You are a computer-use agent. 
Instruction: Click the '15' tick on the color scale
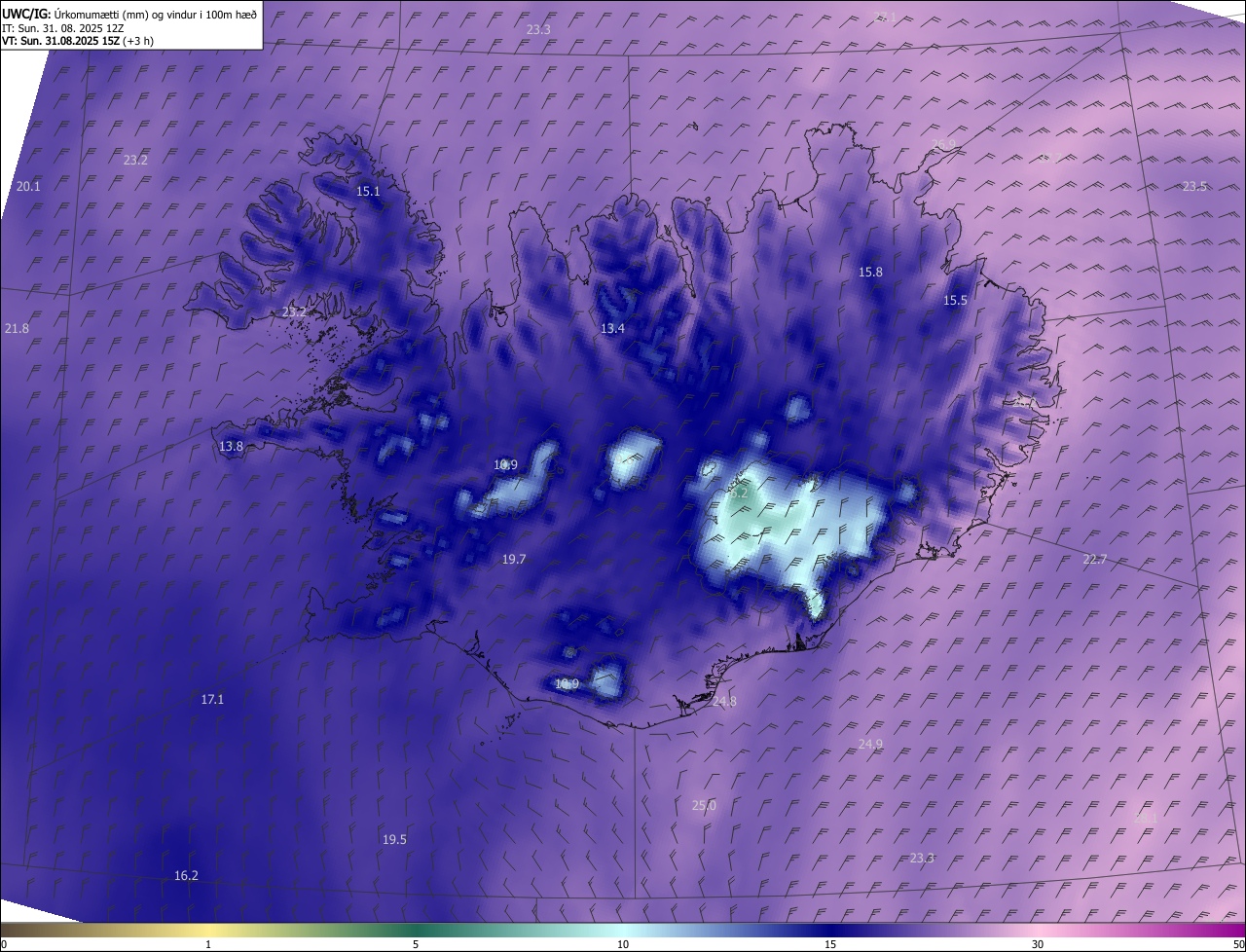click(x=830, y=944)
